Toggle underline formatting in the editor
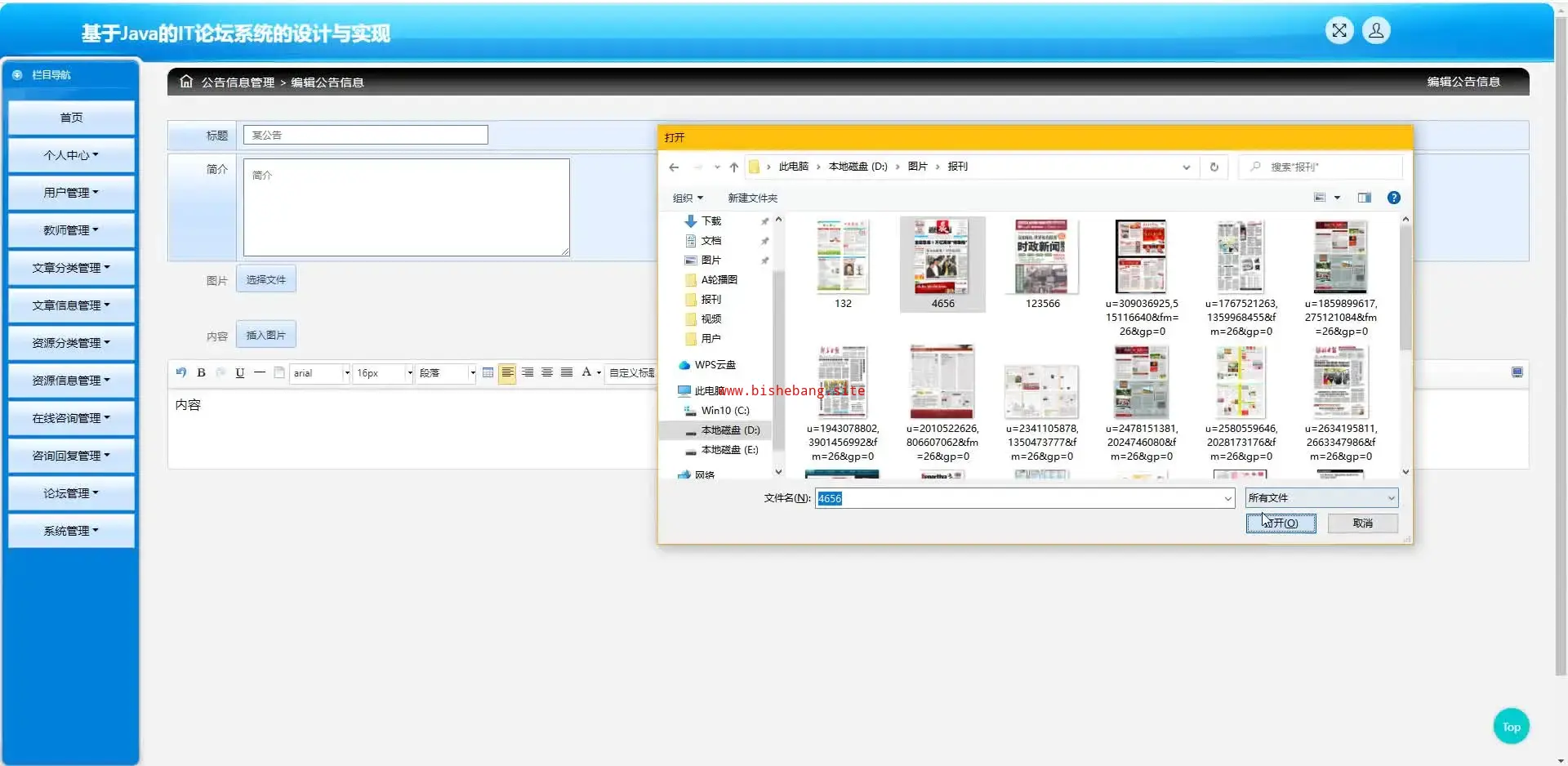Viewport: 1568px width, 766px height. [240, 372]
